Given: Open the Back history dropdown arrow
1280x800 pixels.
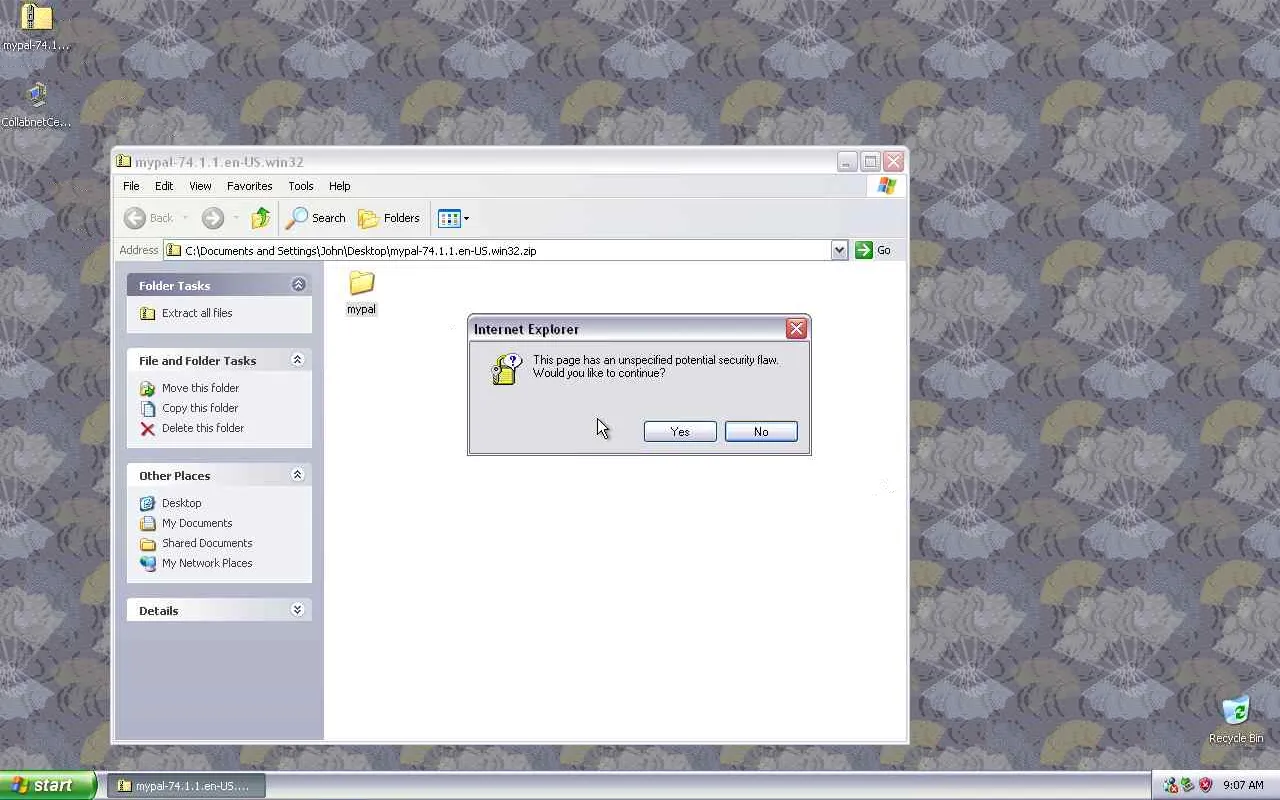Looking at the screenshot, I should pos(185,218).
